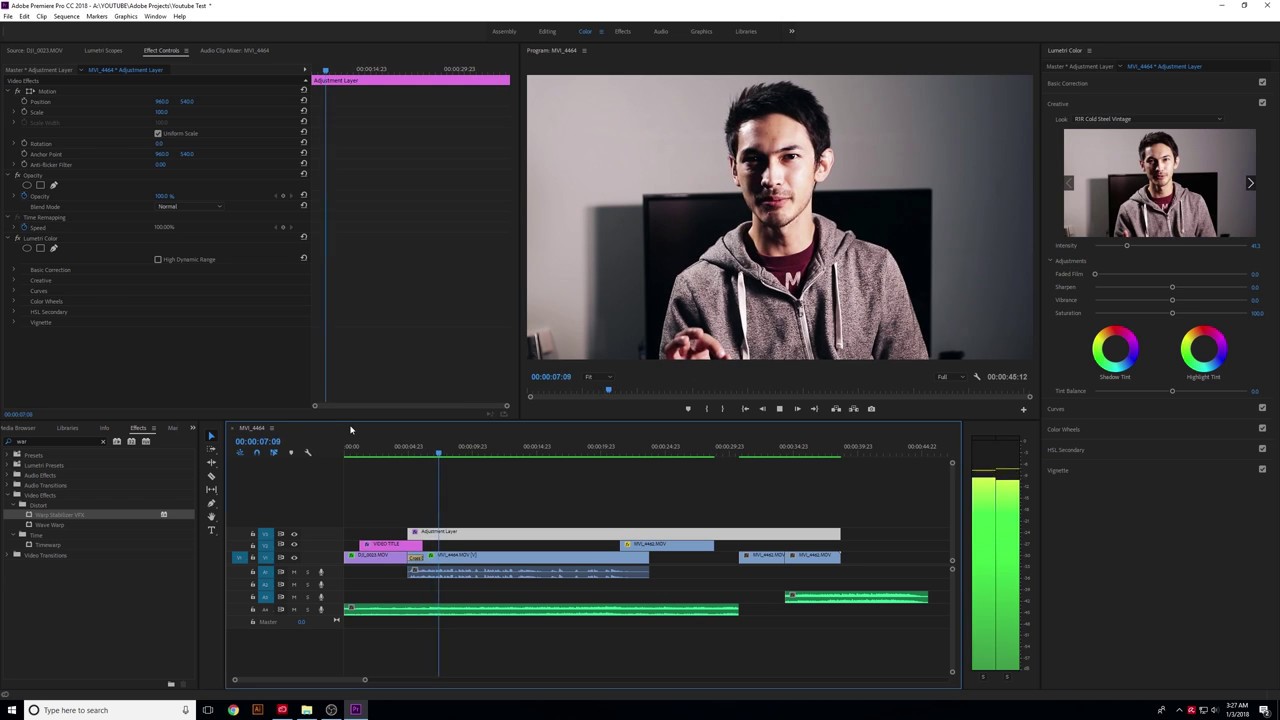The height and width of the screenshot is (720, 1280).
Task: Clear the Effects search field
Action: point(102,441)
